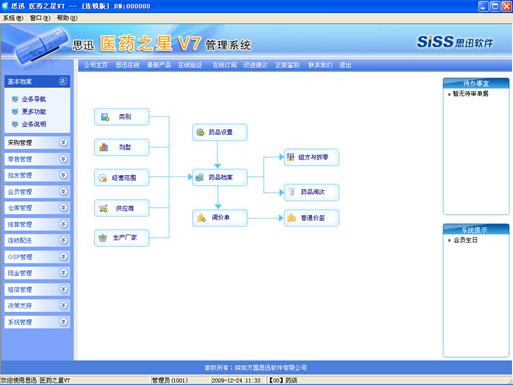Open the 经营范围 business scope node
The width and height of the screenshot is (513, 385).
(122, 178)
